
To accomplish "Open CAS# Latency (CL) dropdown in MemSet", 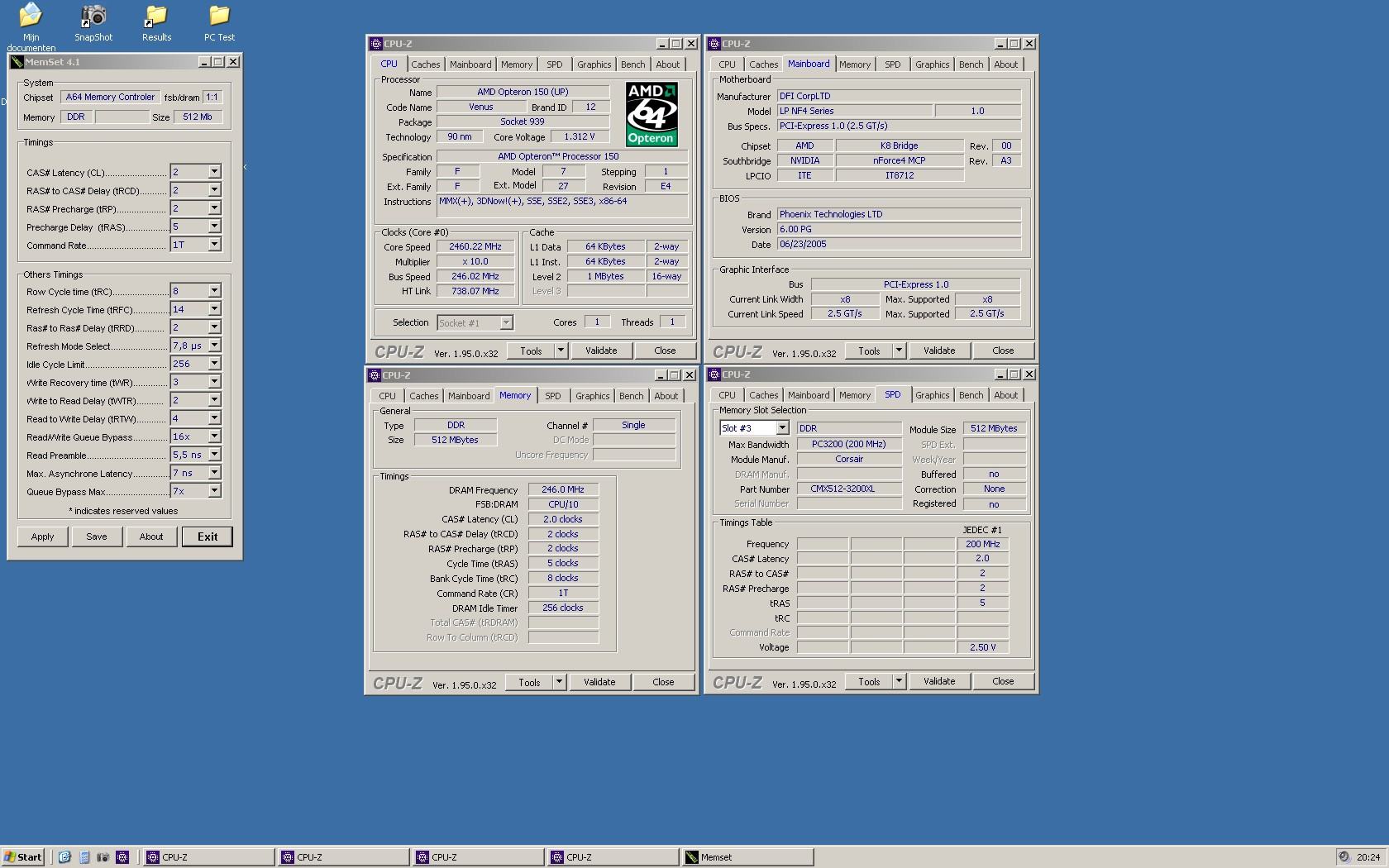I will coord(214,172).
